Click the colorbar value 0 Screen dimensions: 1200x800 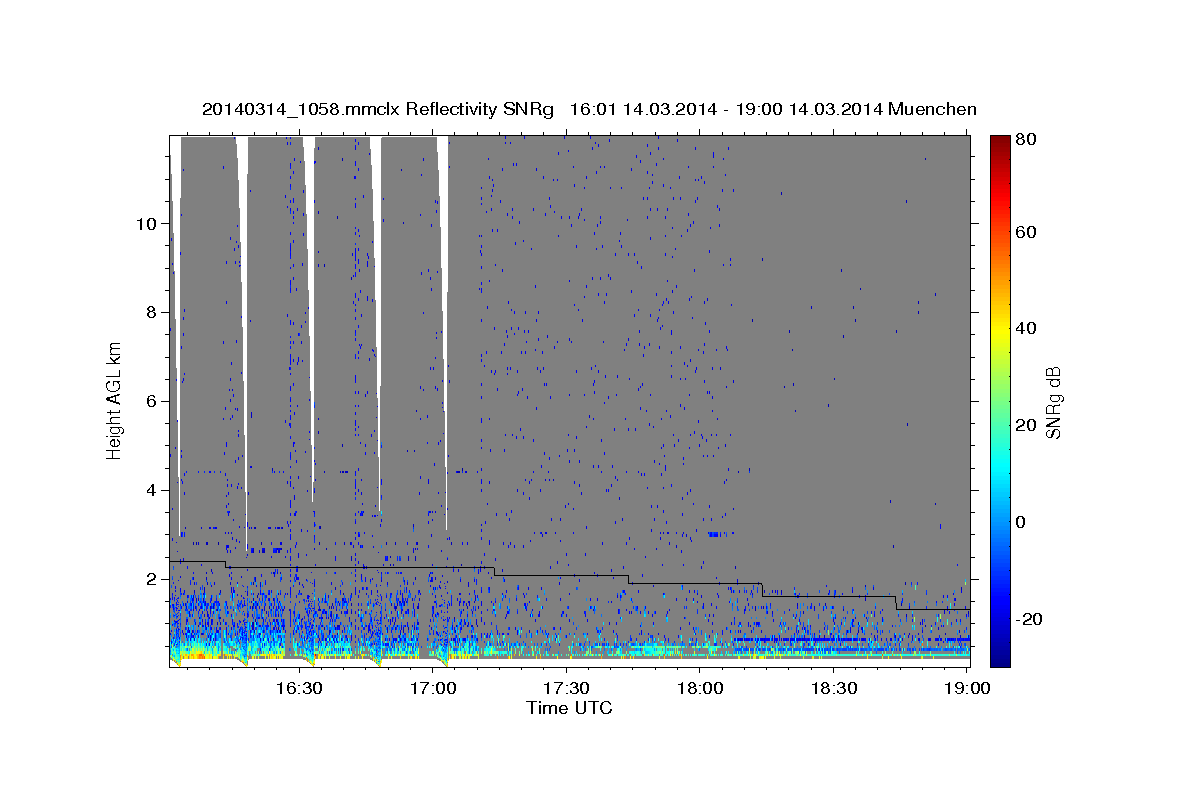click(x=1020, y=522)
